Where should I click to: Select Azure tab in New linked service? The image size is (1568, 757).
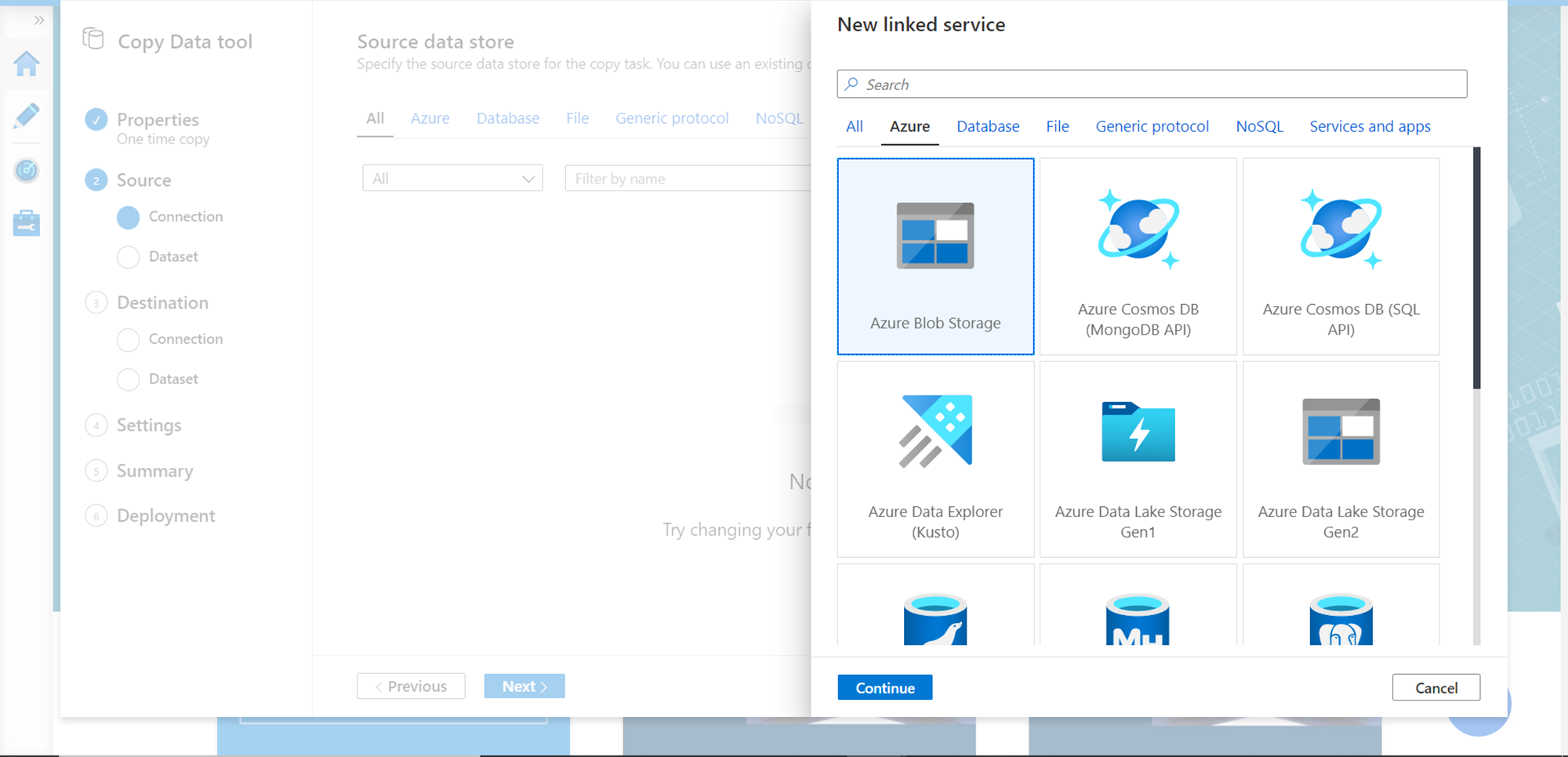click(x=909, y=126)
